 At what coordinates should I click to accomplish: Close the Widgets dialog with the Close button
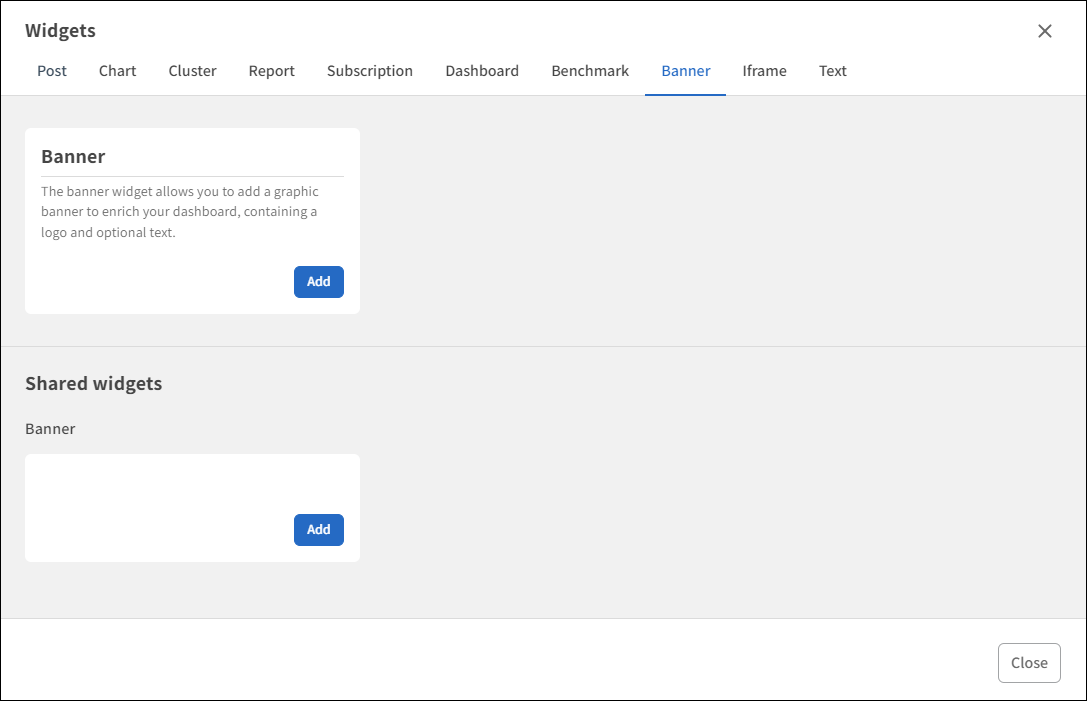coord(1029,662)
